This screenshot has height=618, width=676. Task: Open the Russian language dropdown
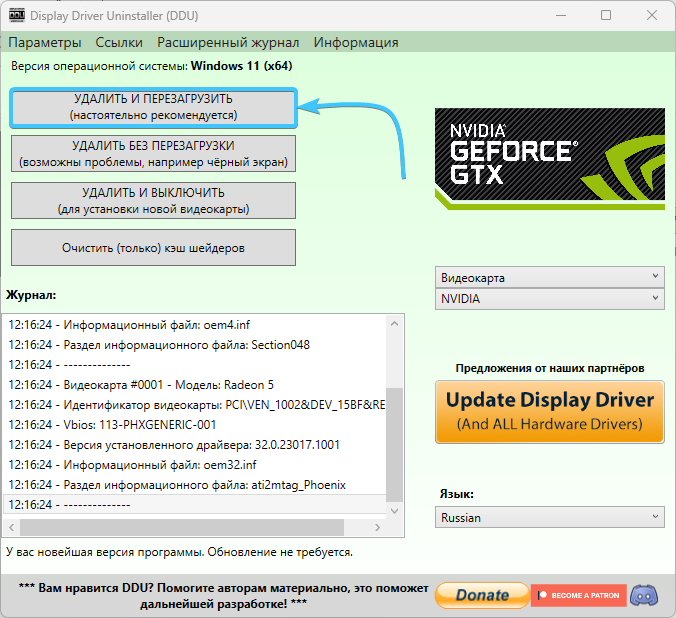(x=550, y=518)
